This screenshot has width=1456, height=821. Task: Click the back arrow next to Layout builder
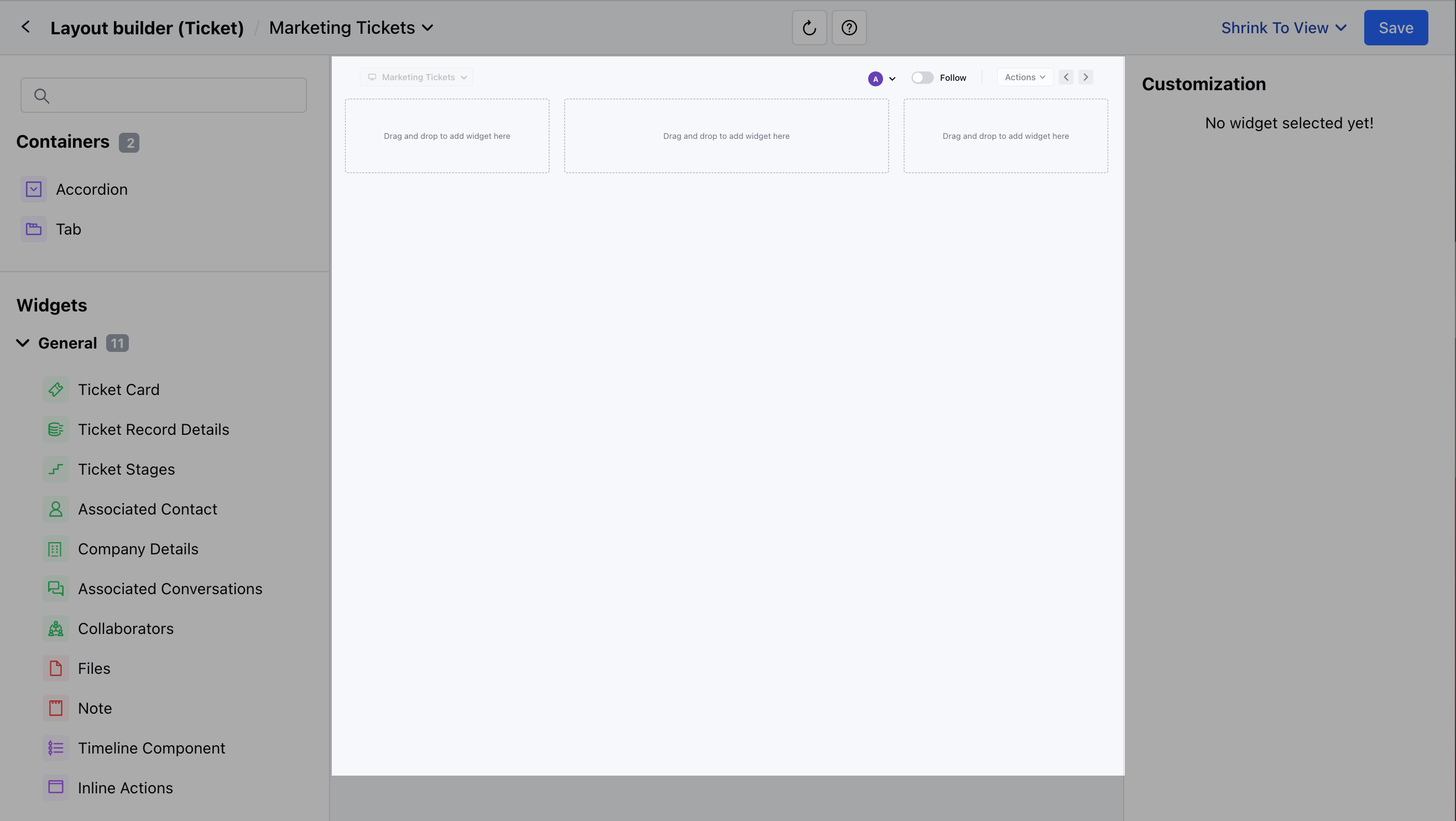click(25, 27)
